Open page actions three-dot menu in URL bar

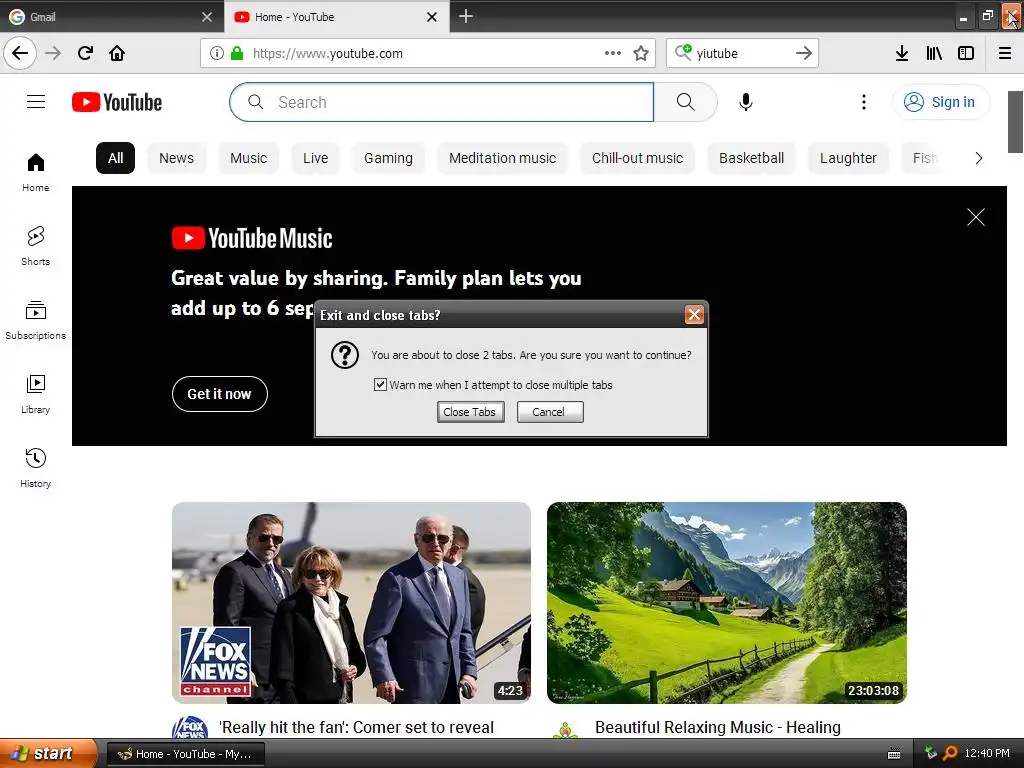tap(613, 53)
